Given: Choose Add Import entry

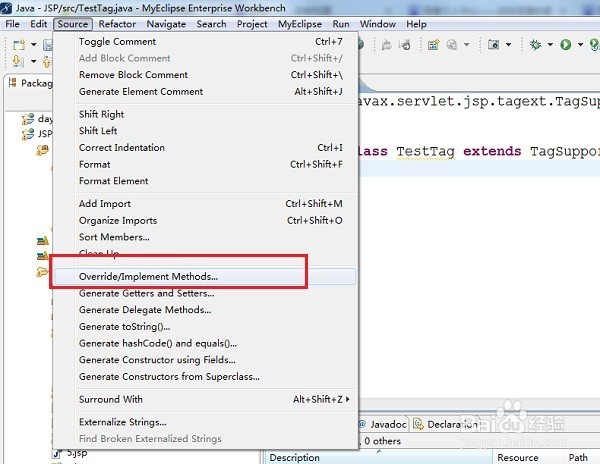Looking at the screenshot, I should point(205,204).
